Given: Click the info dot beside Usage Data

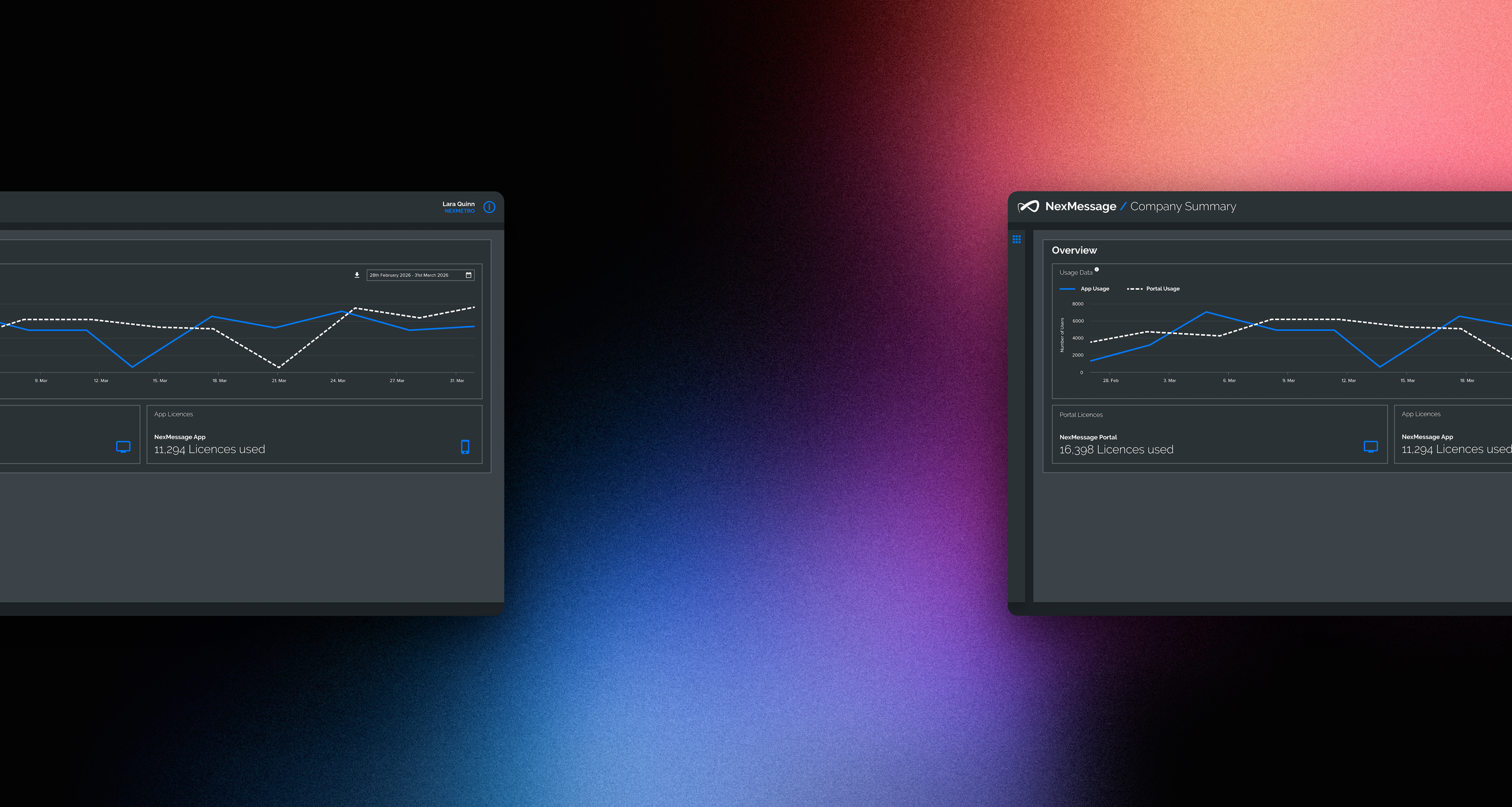Looking at the screenshot, I should pos(1097,269).
